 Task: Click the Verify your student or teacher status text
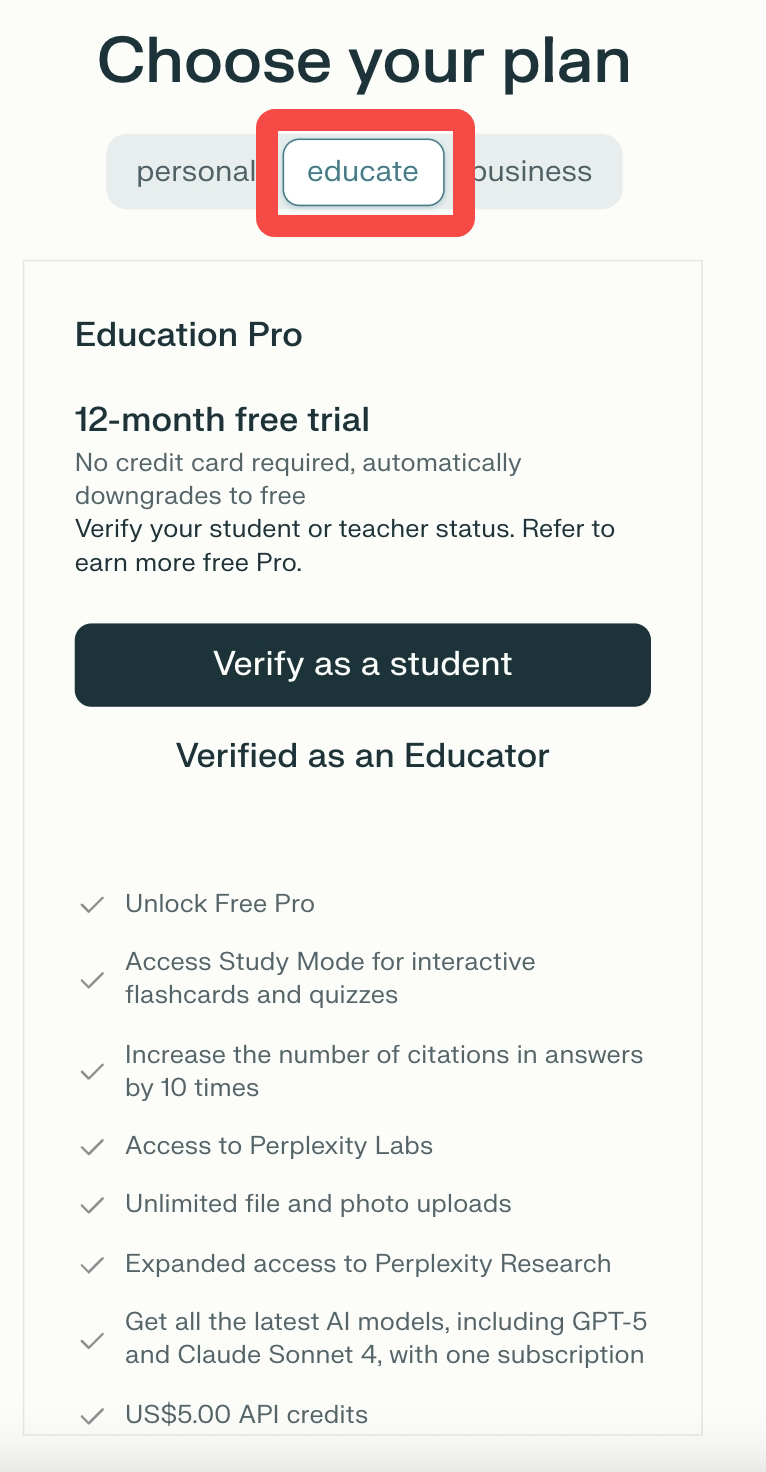pos(344,528)
